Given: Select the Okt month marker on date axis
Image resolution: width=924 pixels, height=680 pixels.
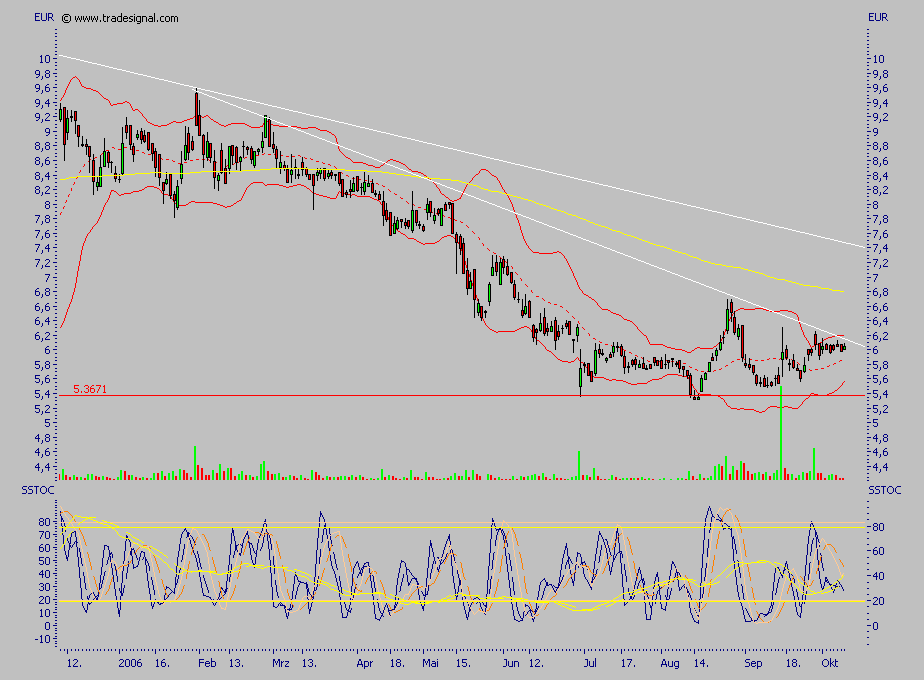Looking at the screenshot, I should click(x=830, y=662).
